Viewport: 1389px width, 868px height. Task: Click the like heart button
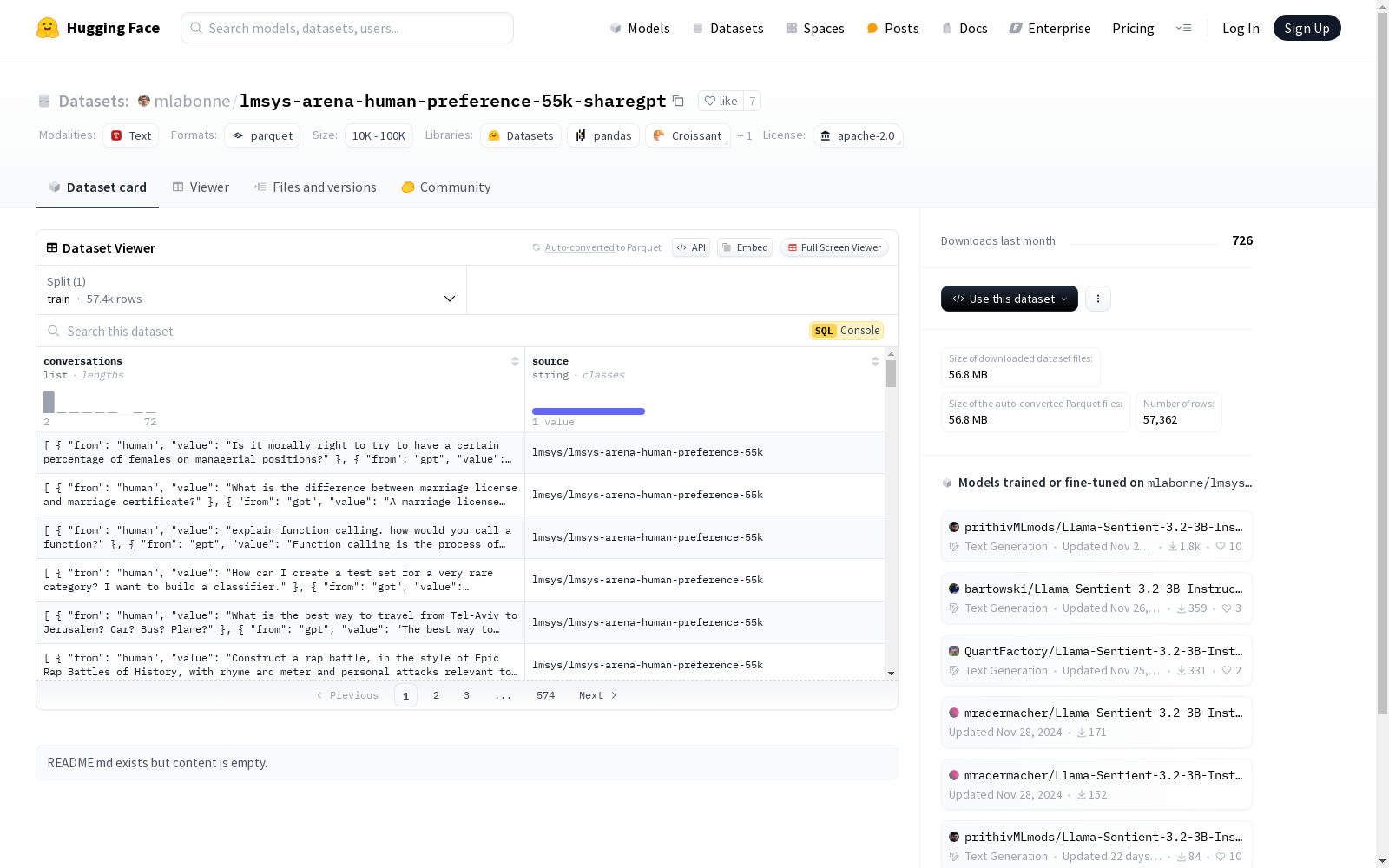pos(721,101)
